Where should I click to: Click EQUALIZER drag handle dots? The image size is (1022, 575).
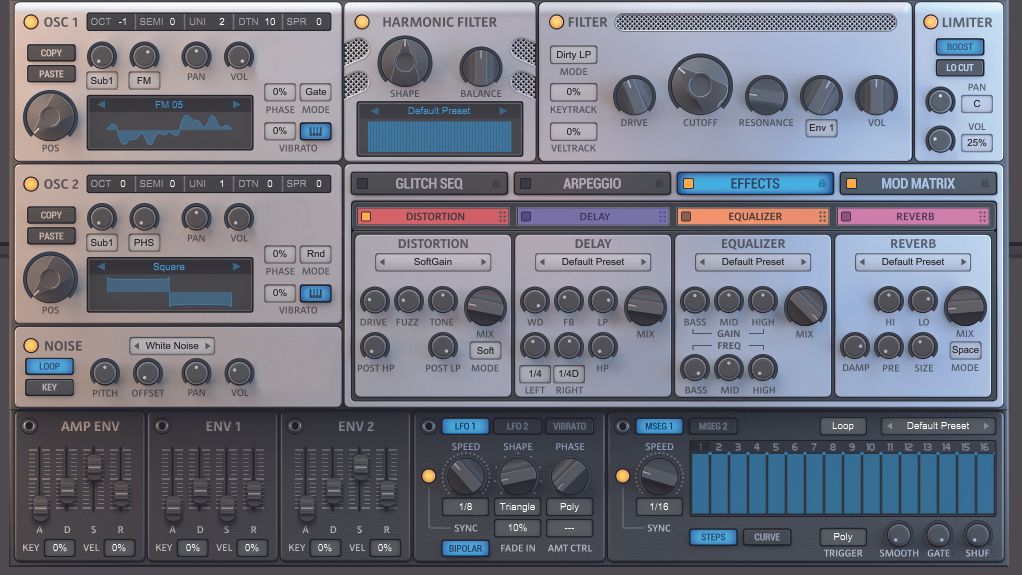tap(823, 216)
